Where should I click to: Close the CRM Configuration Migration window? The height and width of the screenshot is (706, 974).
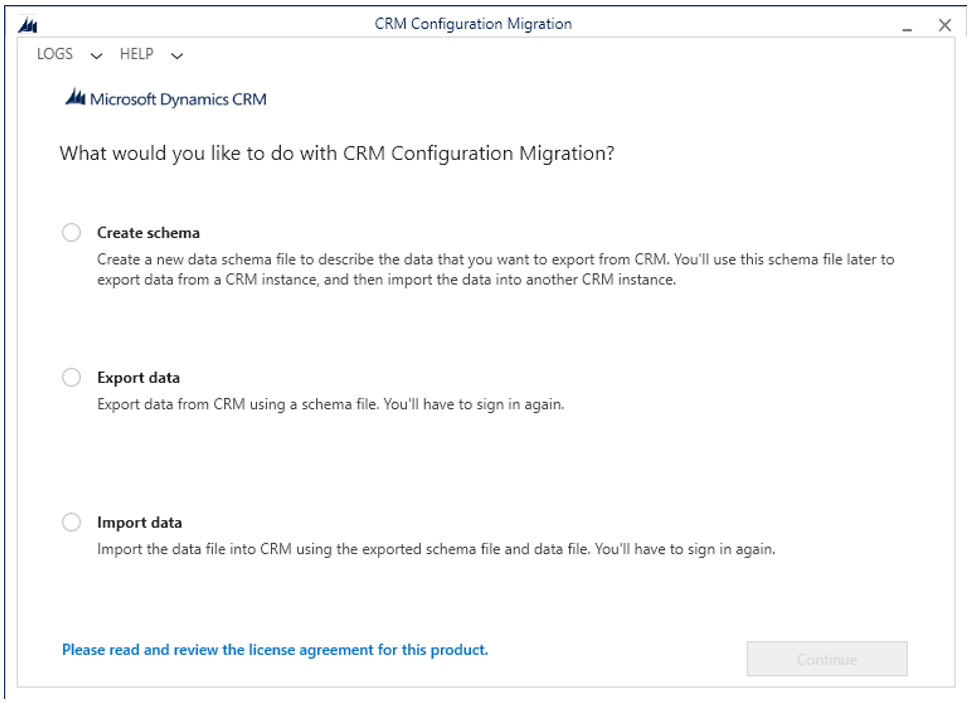point(945,26)
